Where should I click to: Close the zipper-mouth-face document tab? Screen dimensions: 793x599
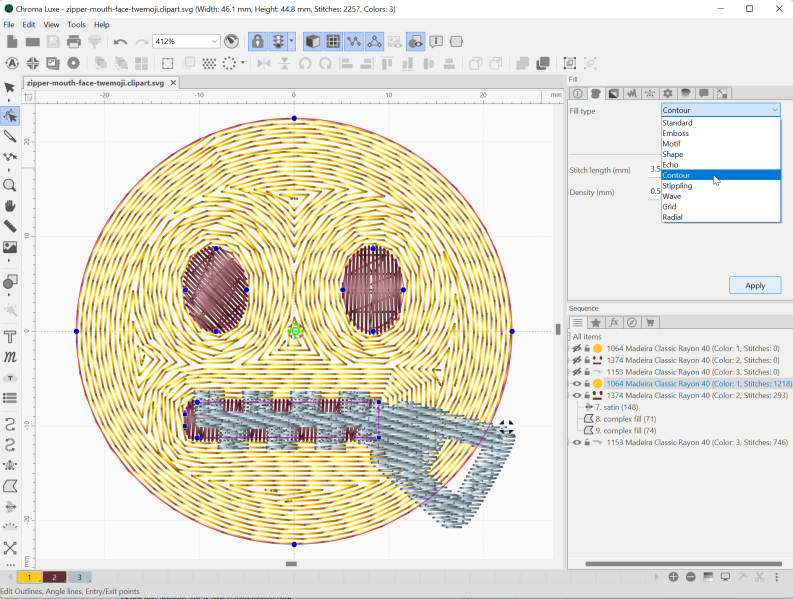tap(173, 82)
